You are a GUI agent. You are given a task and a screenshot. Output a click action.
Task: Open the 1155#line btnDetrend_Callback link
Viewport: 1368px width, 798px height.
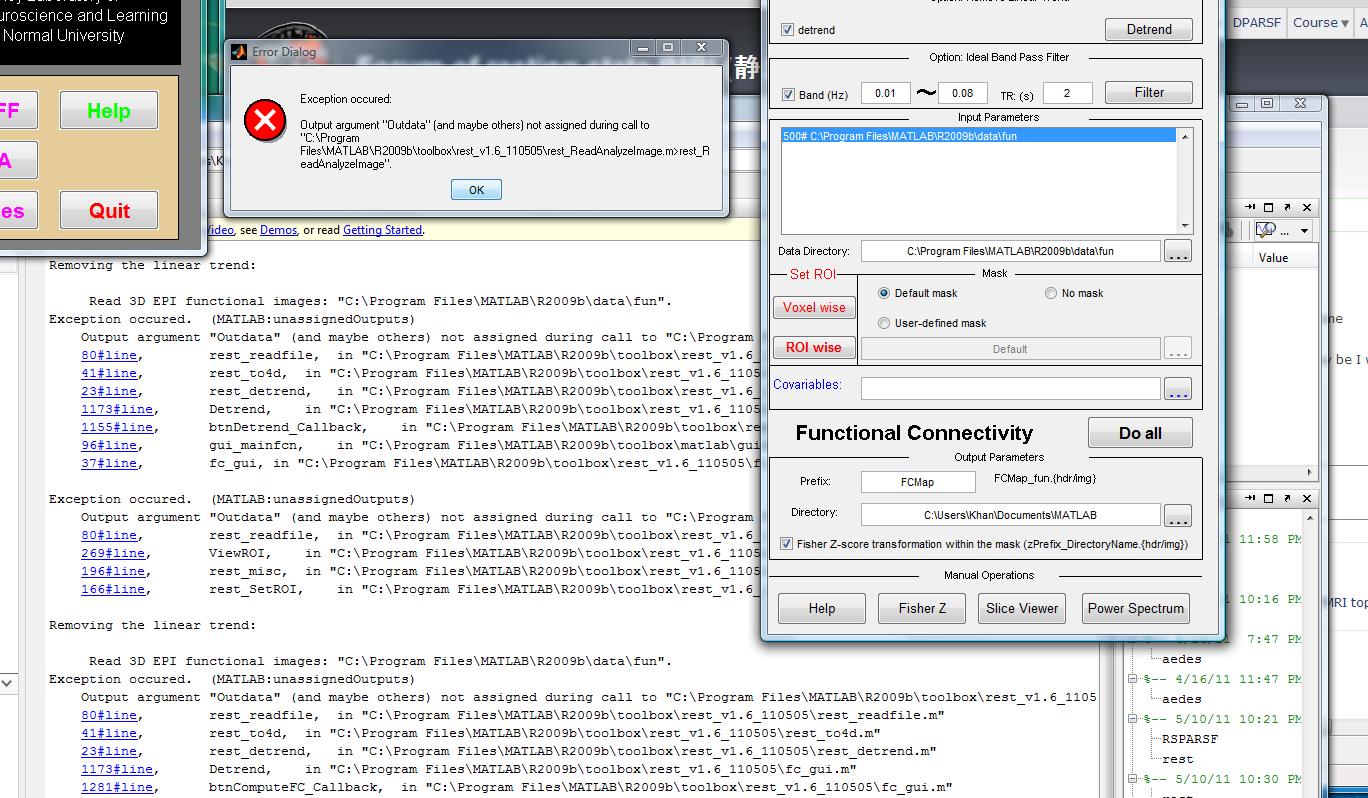[118, 427]
